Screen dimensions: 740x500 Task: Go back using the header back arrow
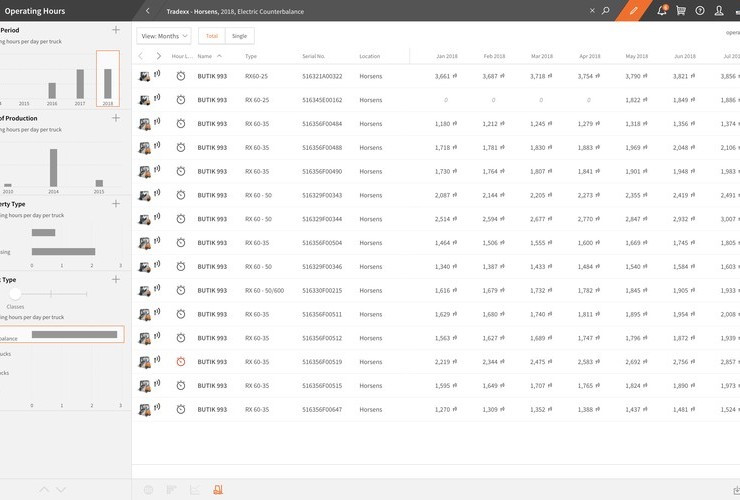tap(148, 11)
